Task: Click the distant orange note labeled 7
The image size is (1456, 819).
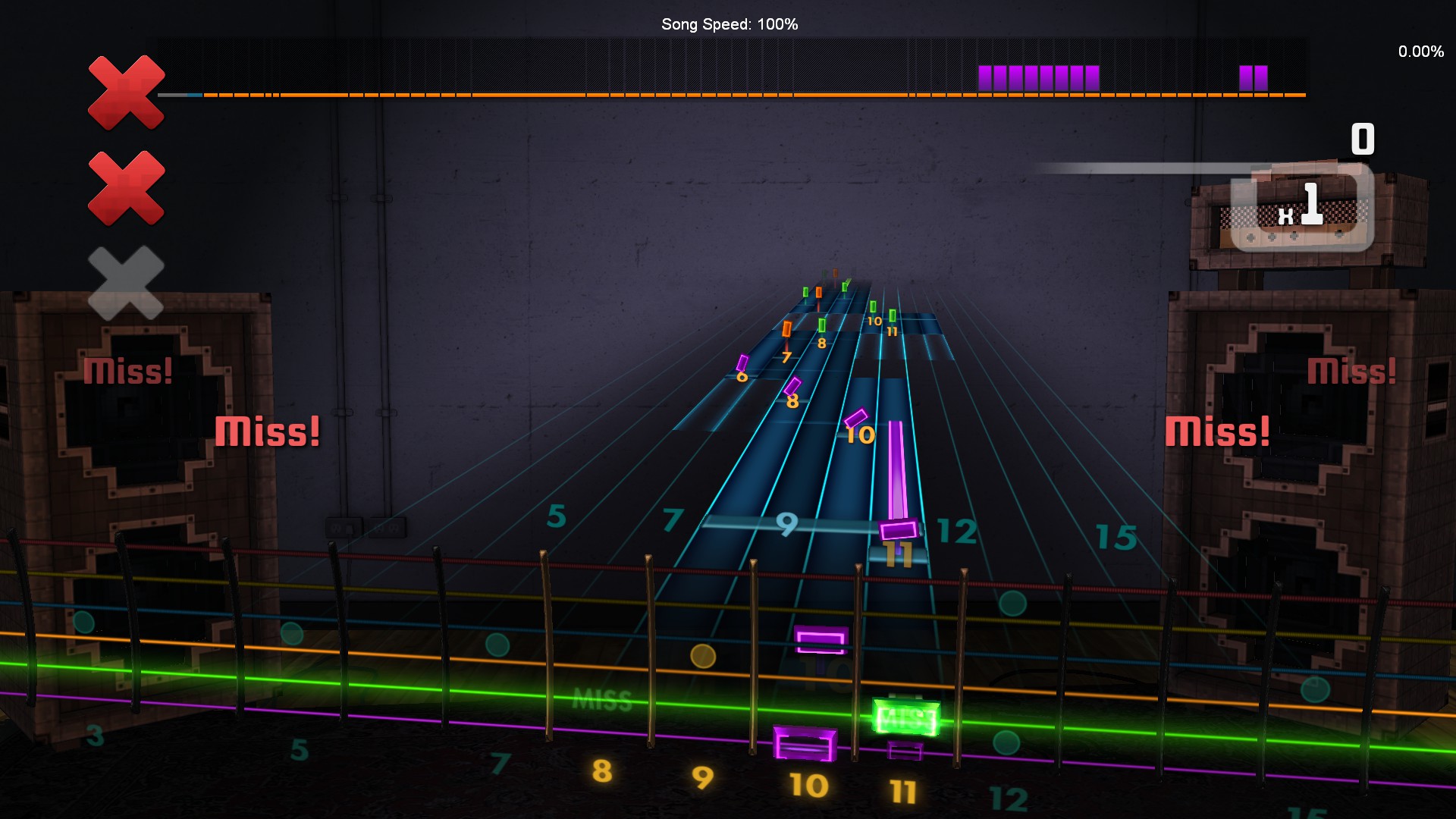Action: [x=786, y=329]
